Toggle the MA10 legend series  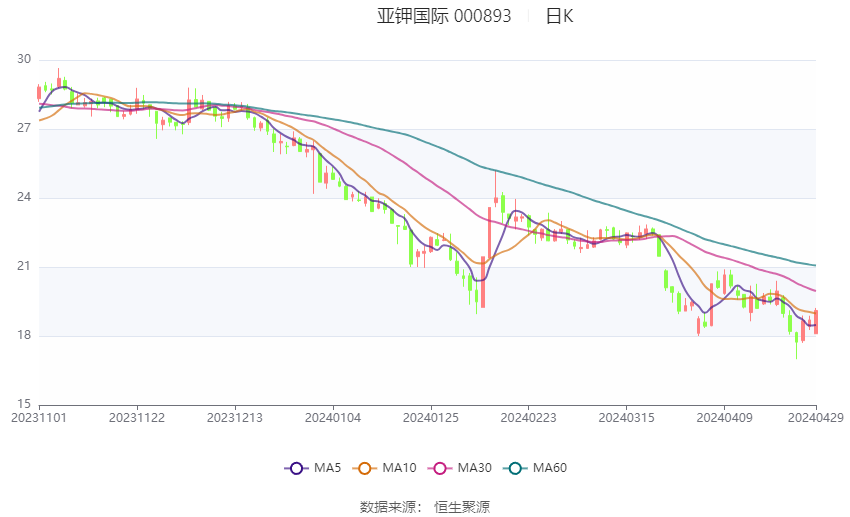pyautogui.click(x=384, y=468)
